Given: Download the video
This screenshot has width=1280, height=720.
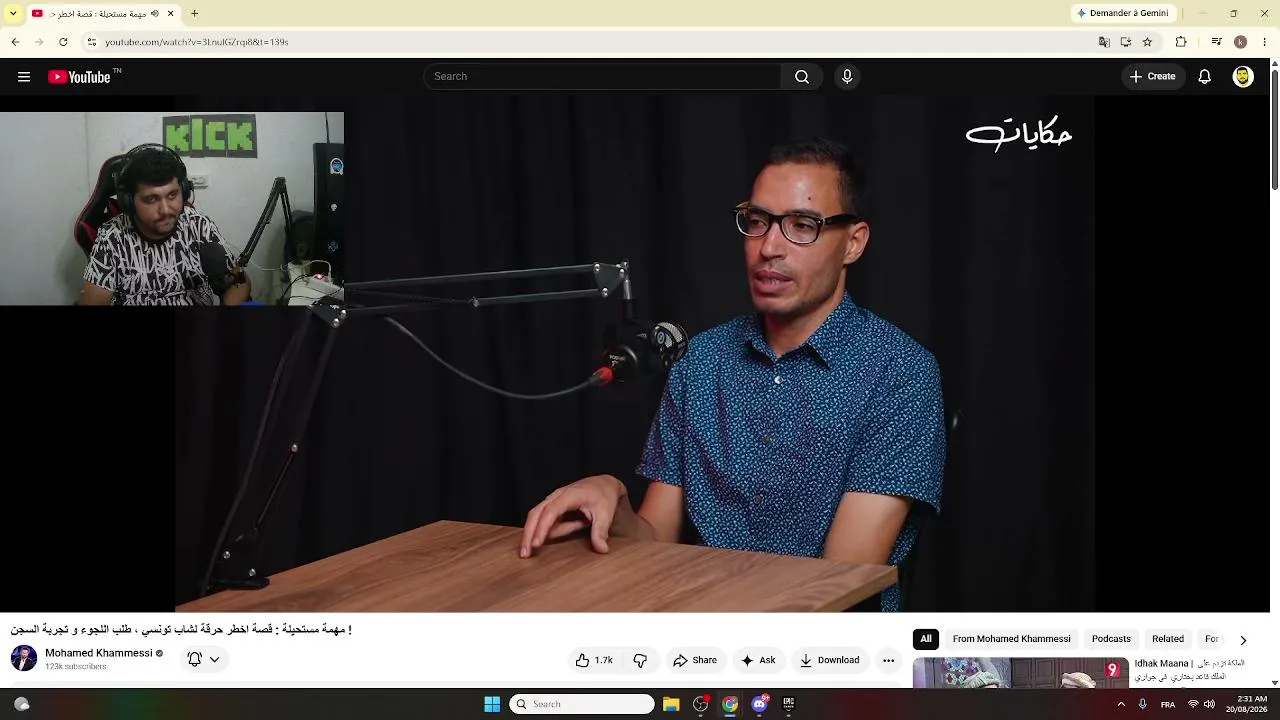Looking at the screenshot, I should pyautogui.click(x=829, y=660).
